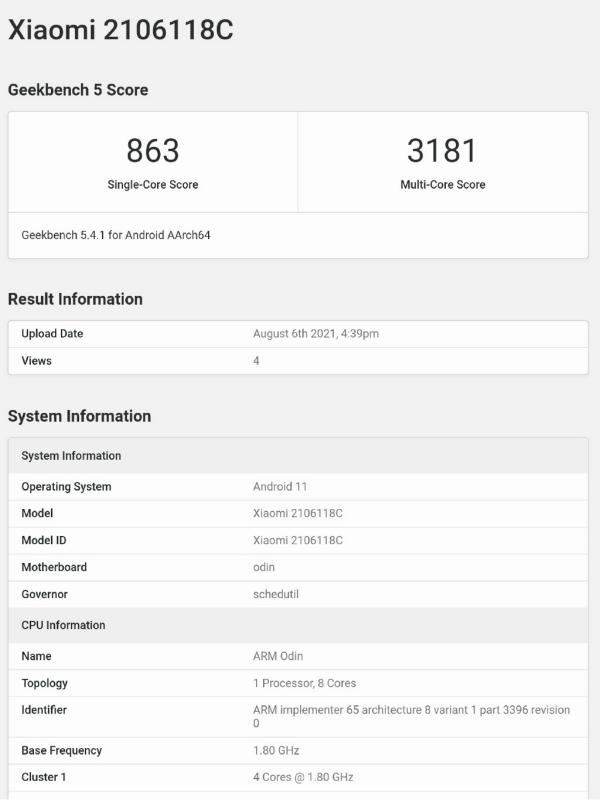600x800 pixels.
Task: Click the Upload Date label
Action: click(x=52, y=334)
